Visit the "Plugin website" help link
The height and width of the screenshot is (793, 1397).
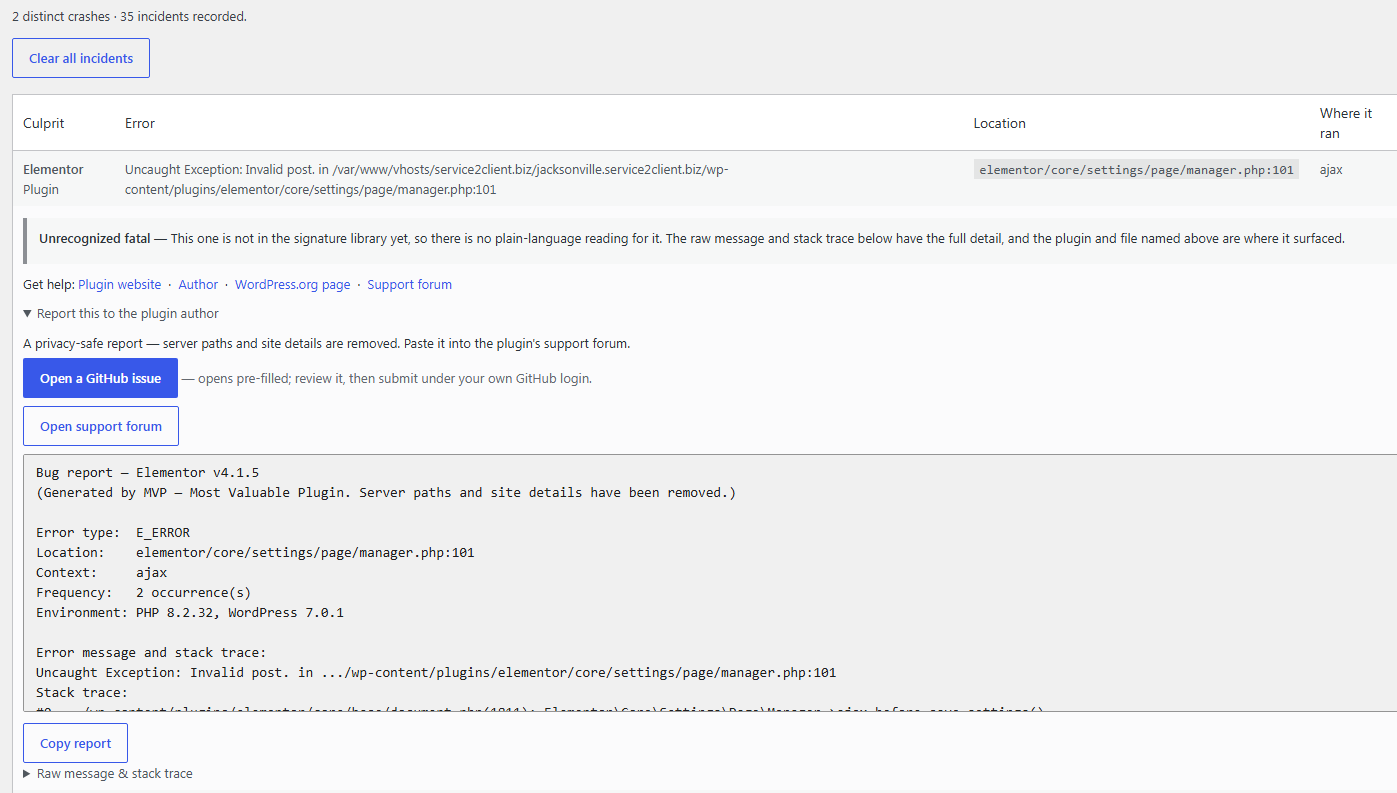pyautogui.click(x=119, y=285)
